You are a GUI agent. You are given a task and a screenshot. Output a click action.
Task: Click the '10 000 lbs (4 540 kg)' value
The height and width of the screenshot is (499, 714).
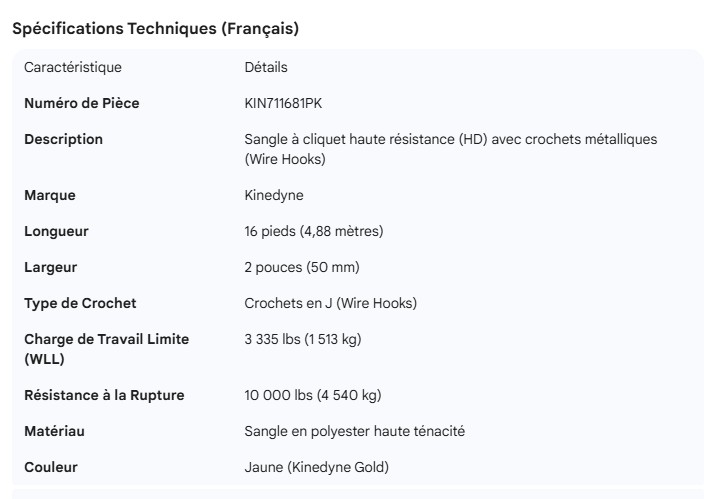(x=313, y=395)
